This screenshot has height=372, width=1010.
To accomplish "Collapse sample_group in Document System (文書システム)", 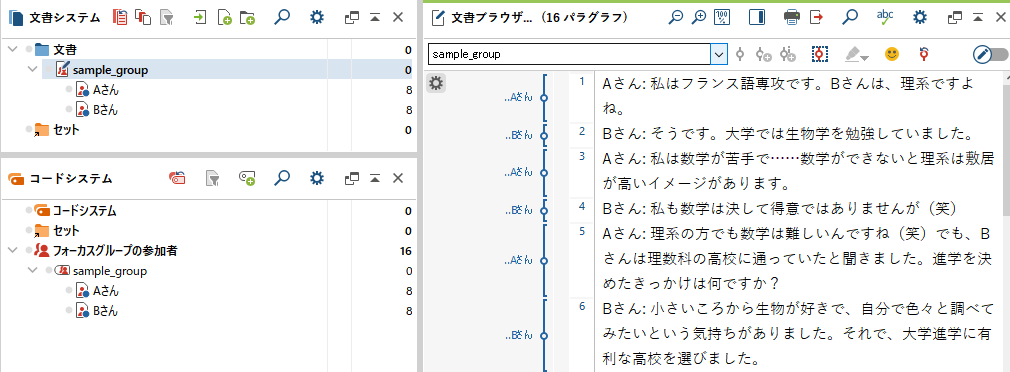I will [33, 70].
